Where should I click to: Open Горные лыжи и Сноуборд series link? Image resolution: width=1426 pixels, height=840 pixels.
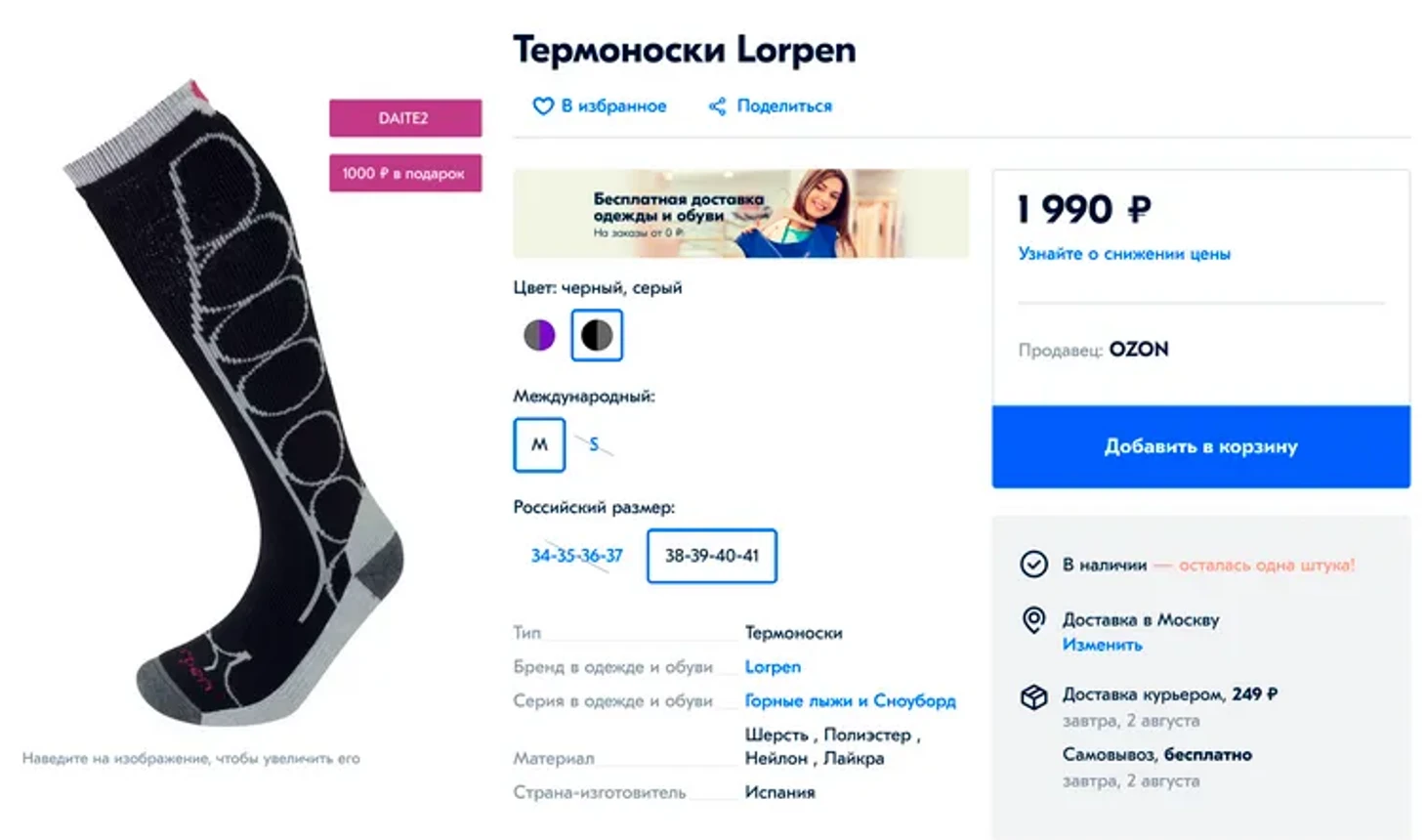pos(850,701)
